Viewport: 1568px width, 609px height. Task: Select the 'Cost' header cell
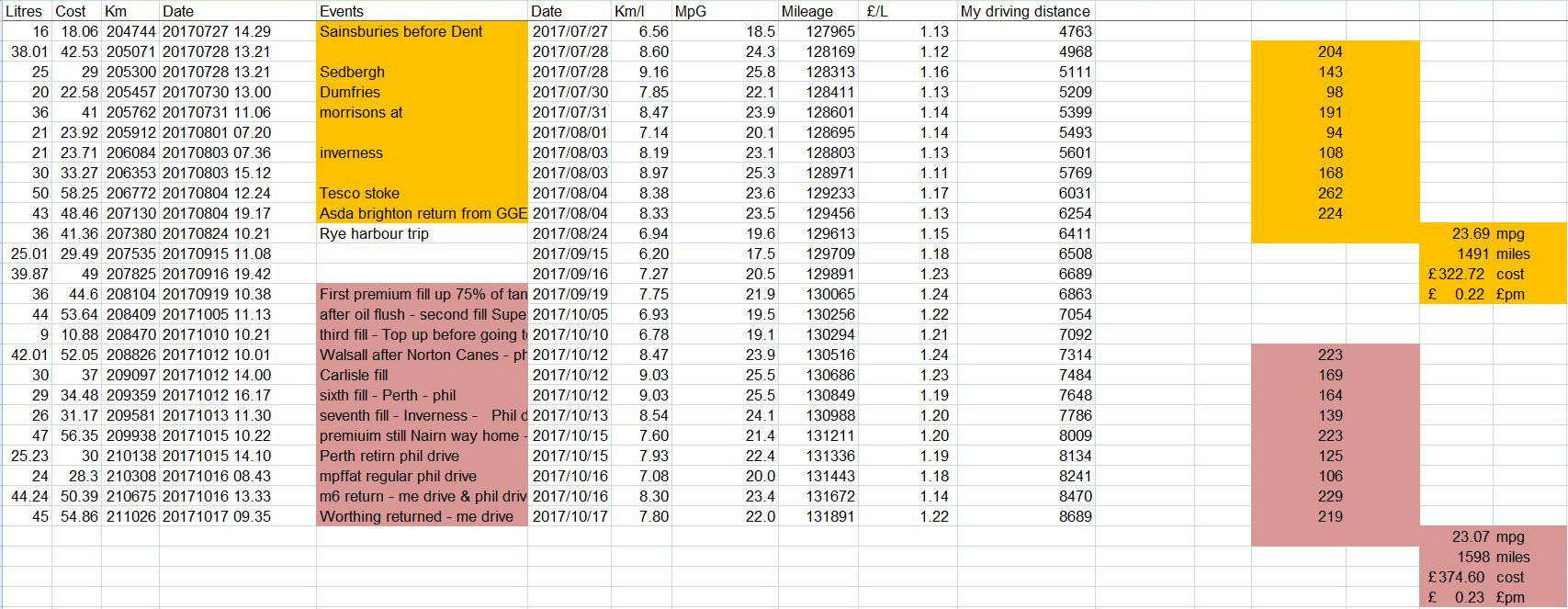coord(76,11)
